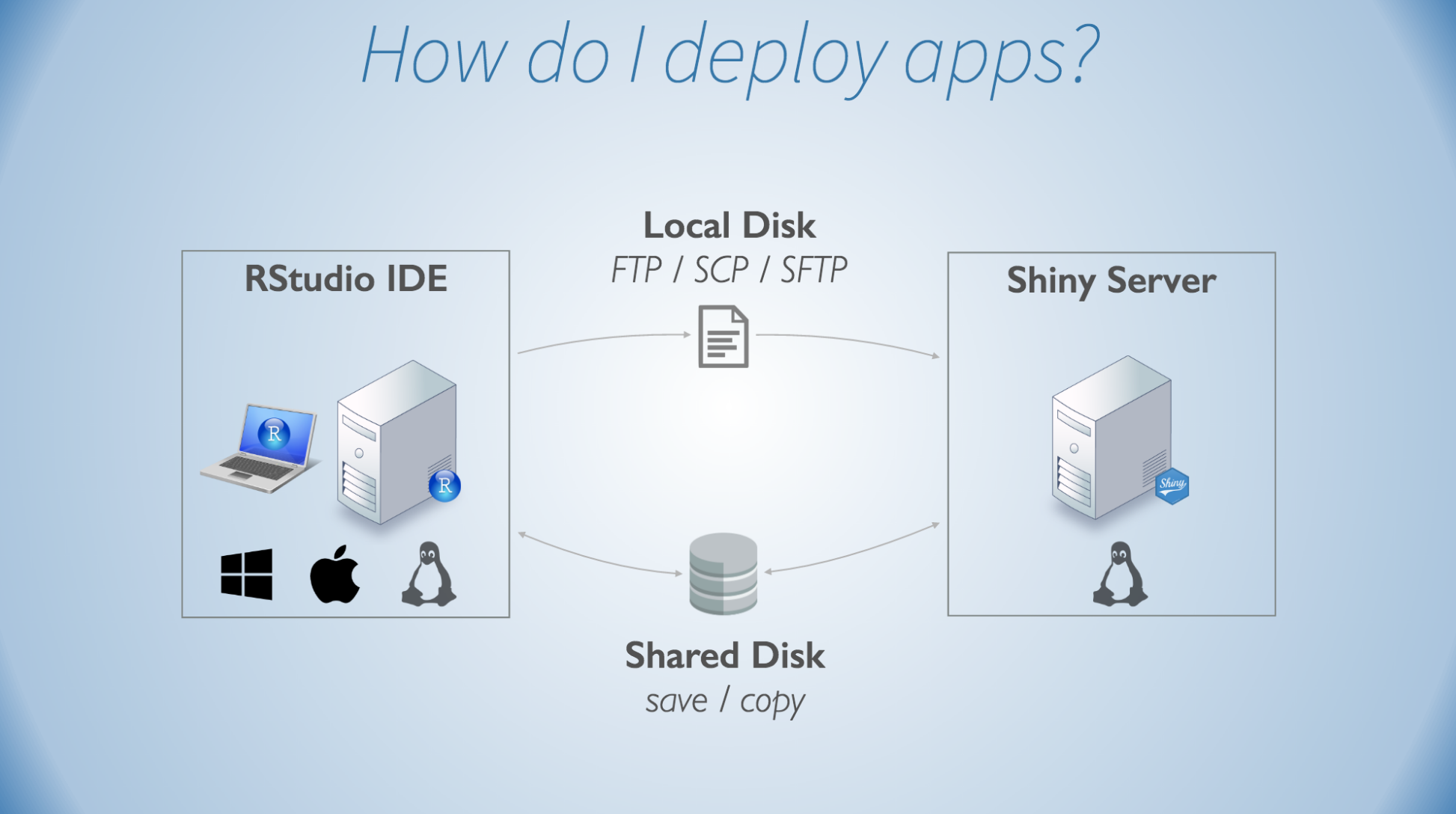Viewport: 1456px width, 814px height.
Task: Click the RStudio IDE server tower
Action: click(397, 442)
